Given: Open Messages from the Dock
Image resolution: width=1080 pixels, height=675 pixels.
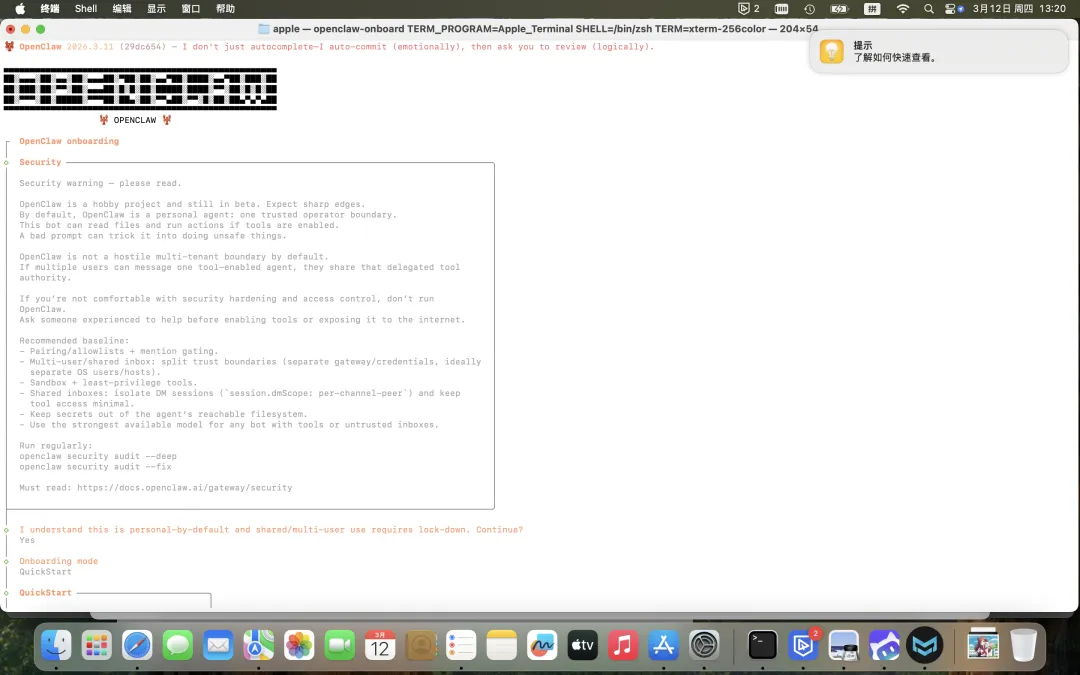Looking at the screenshot, I should tap(178, 645).
